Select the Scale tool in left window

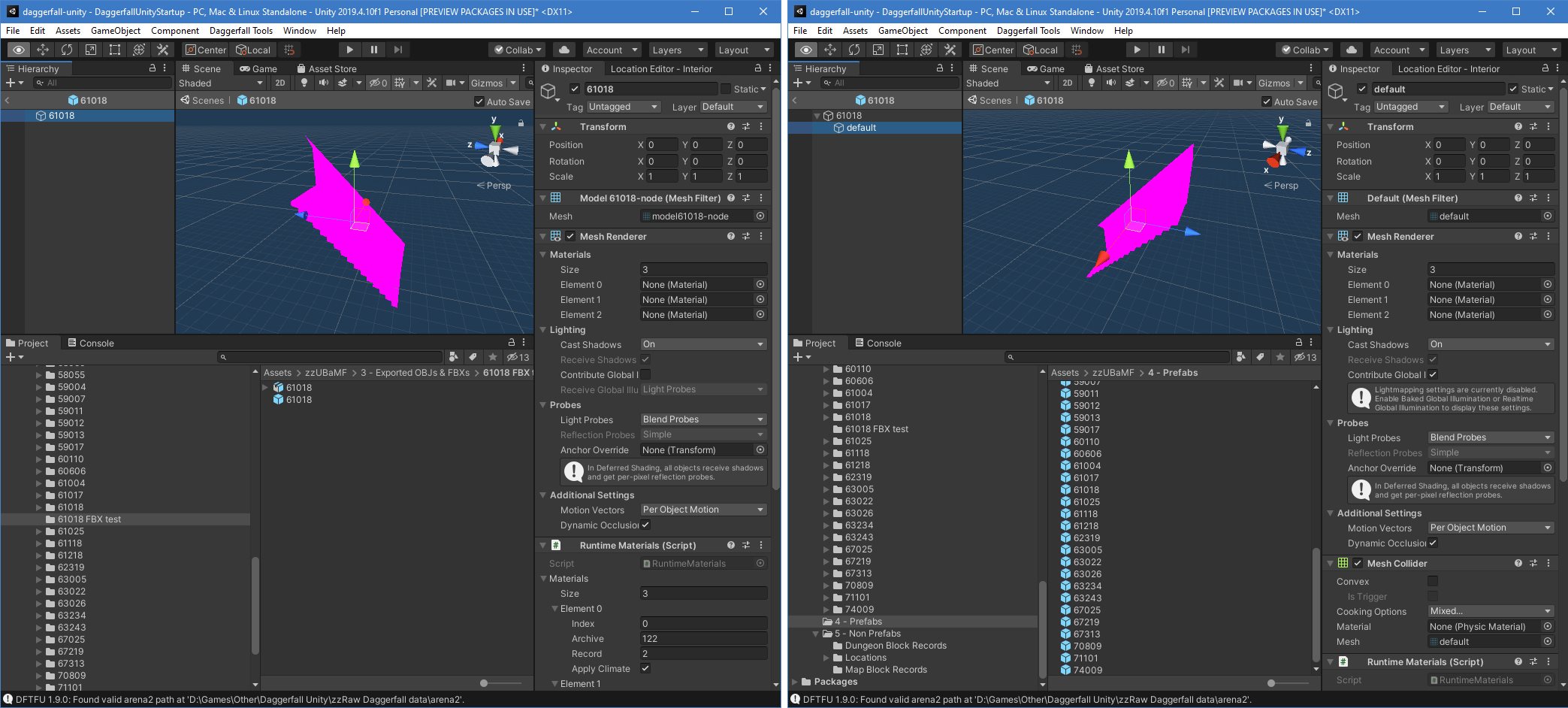(91, 50)
